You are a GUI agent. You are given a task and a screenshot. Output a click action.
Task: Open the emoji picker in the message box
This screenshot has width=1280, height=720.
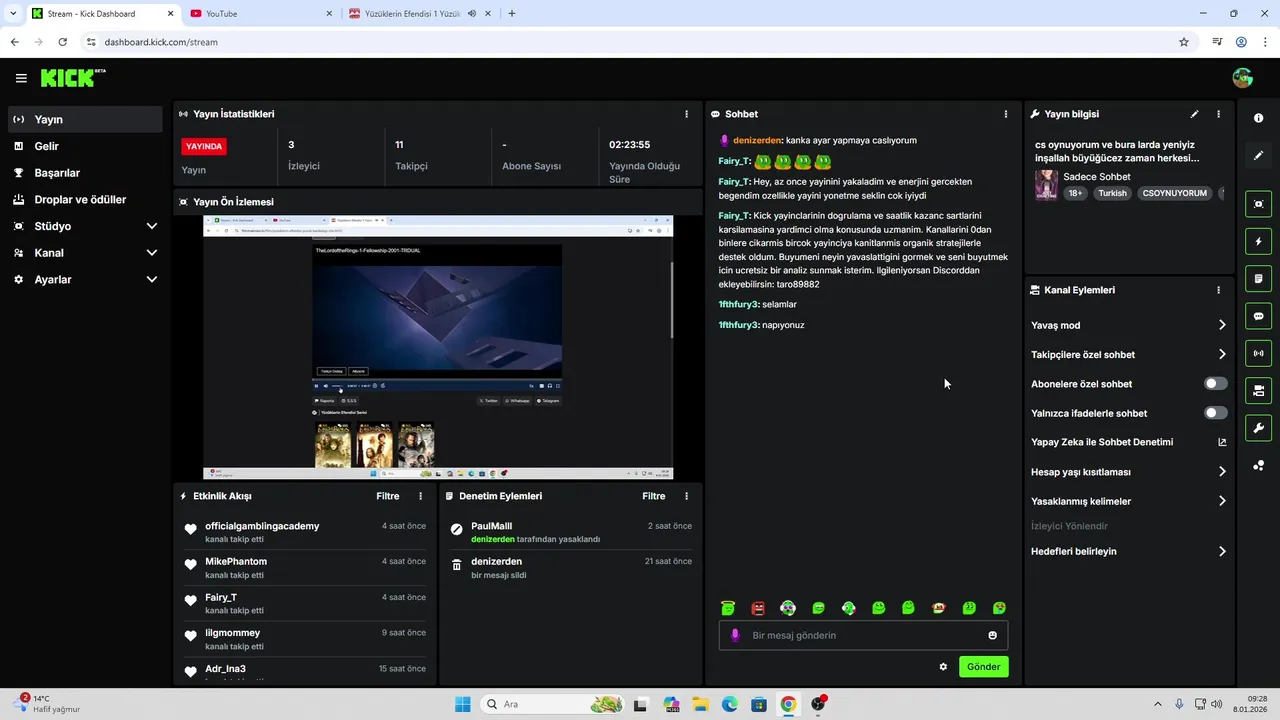tap(992, 635)
